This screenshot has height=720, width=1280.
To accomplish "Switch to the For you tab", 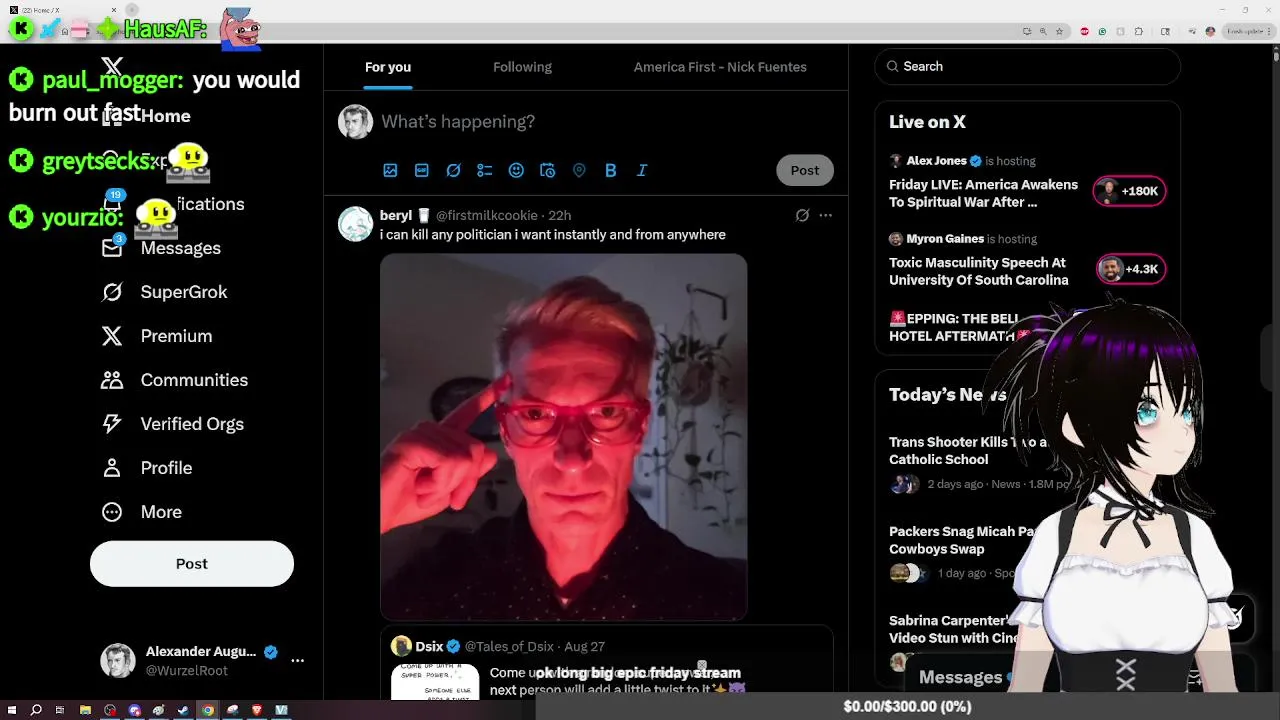I will [x=388, y=67].
